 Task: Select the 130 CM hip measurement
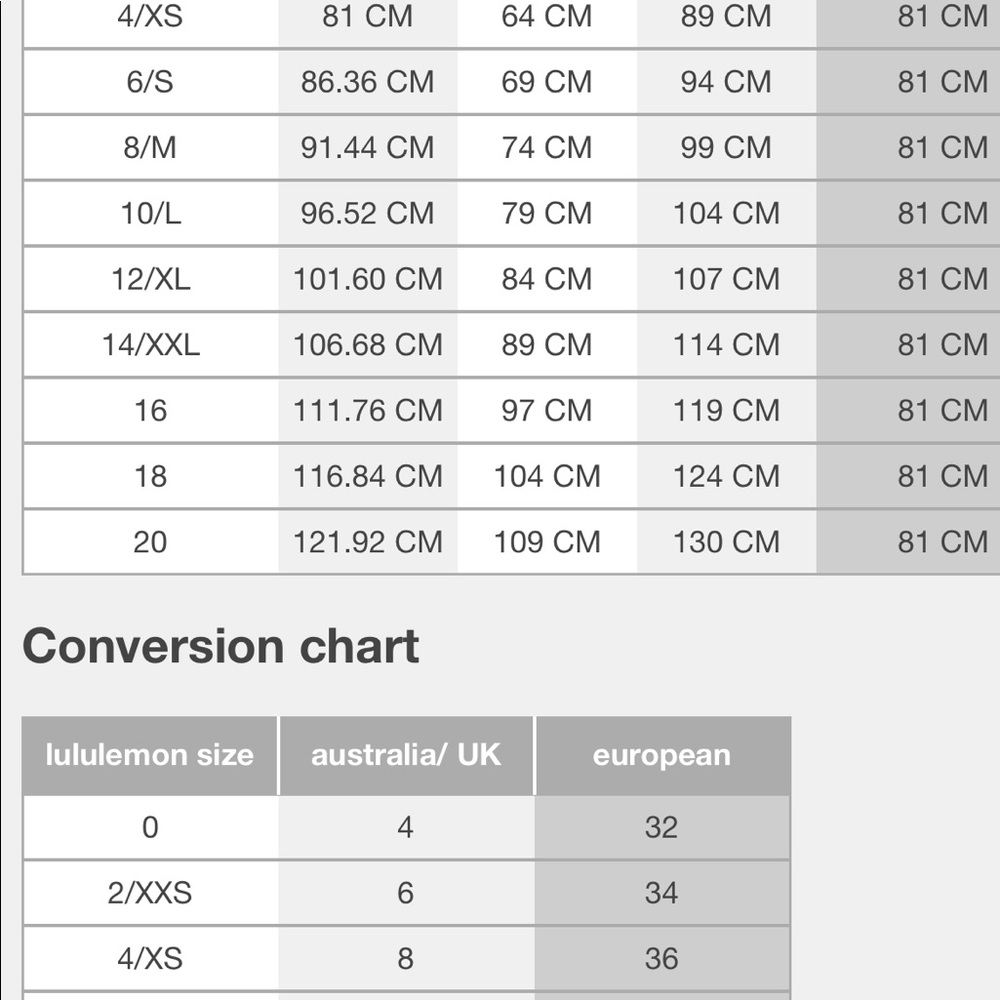(x=726, y=542)
